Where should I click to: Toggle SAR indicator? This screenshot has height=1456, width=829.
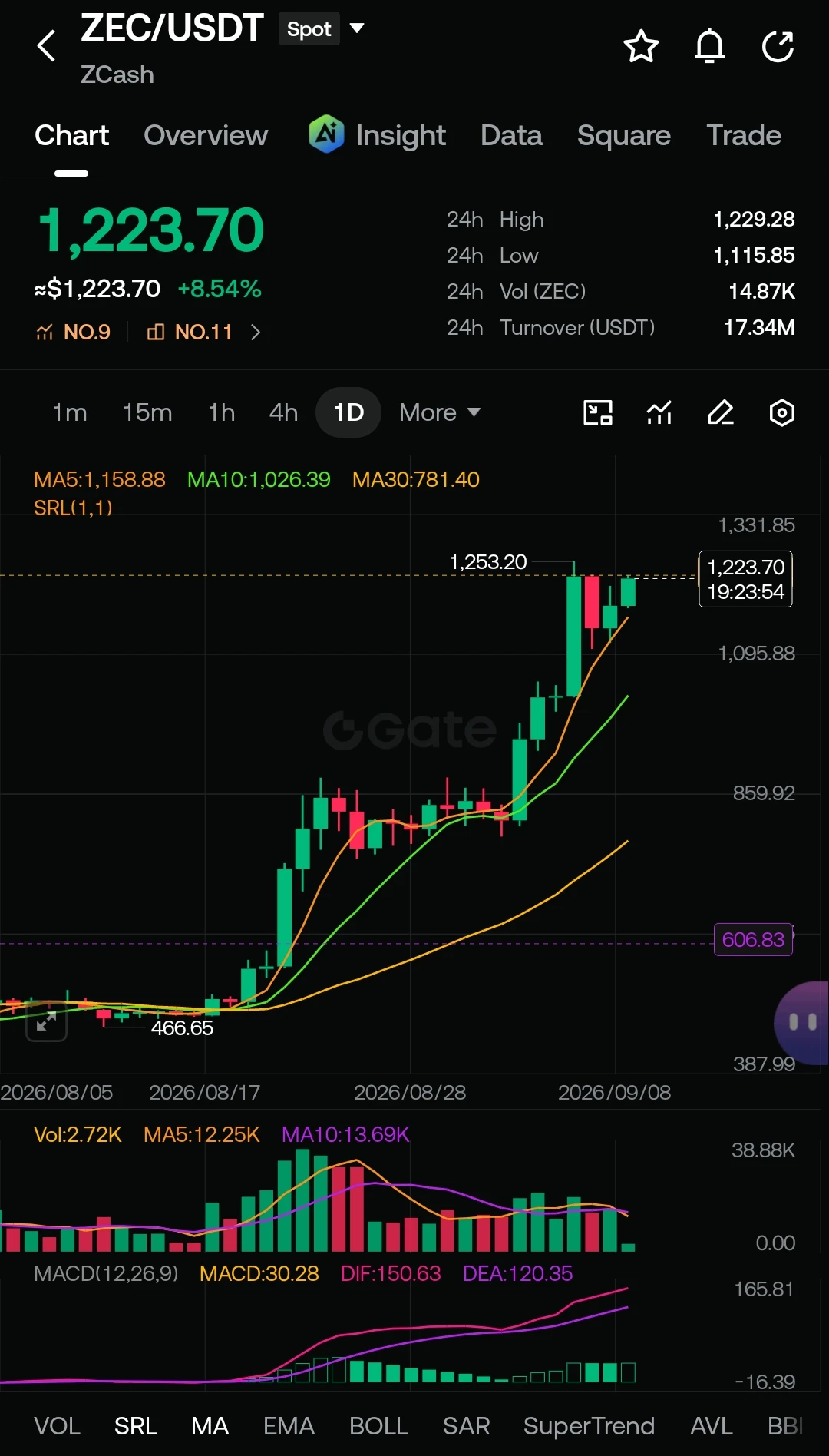tap(466, 1426)
